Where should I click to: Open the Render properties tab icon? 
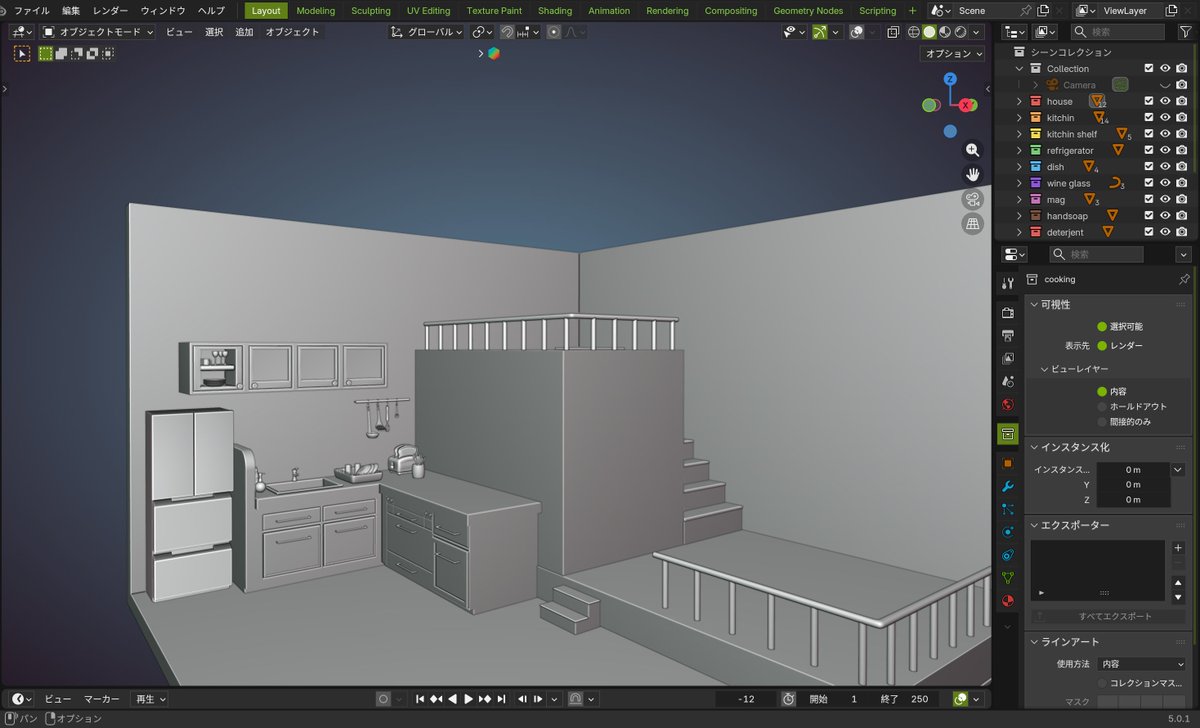(1008, 313)
